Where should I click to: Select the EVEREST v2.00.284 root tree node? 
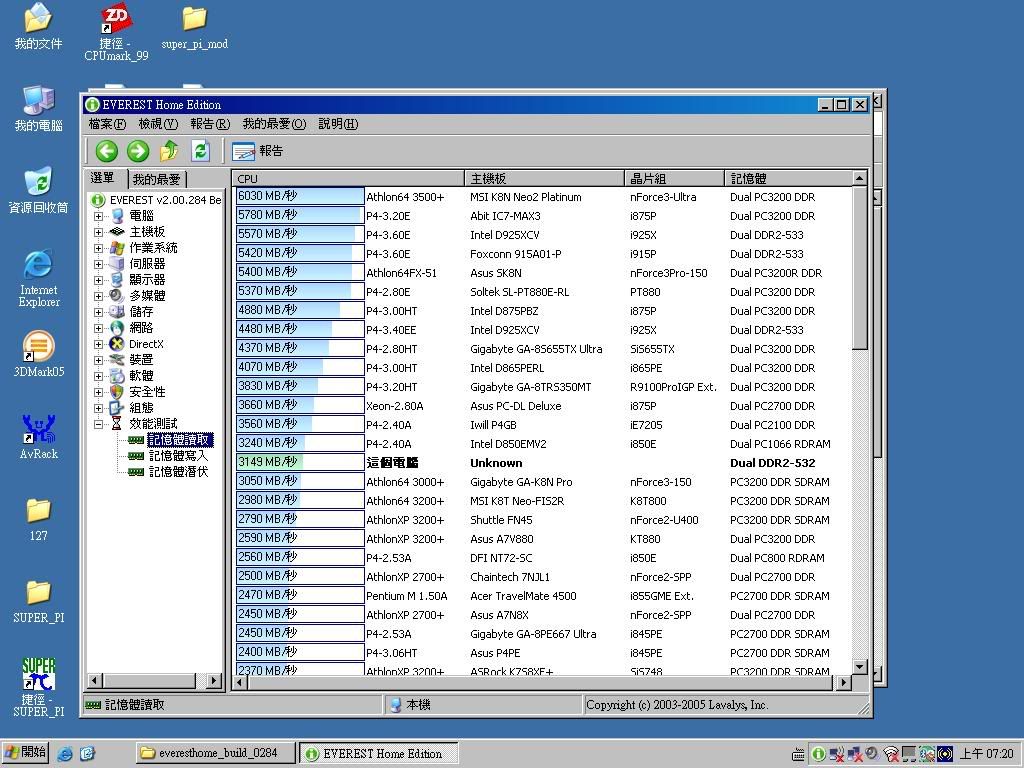coord(165,200)
